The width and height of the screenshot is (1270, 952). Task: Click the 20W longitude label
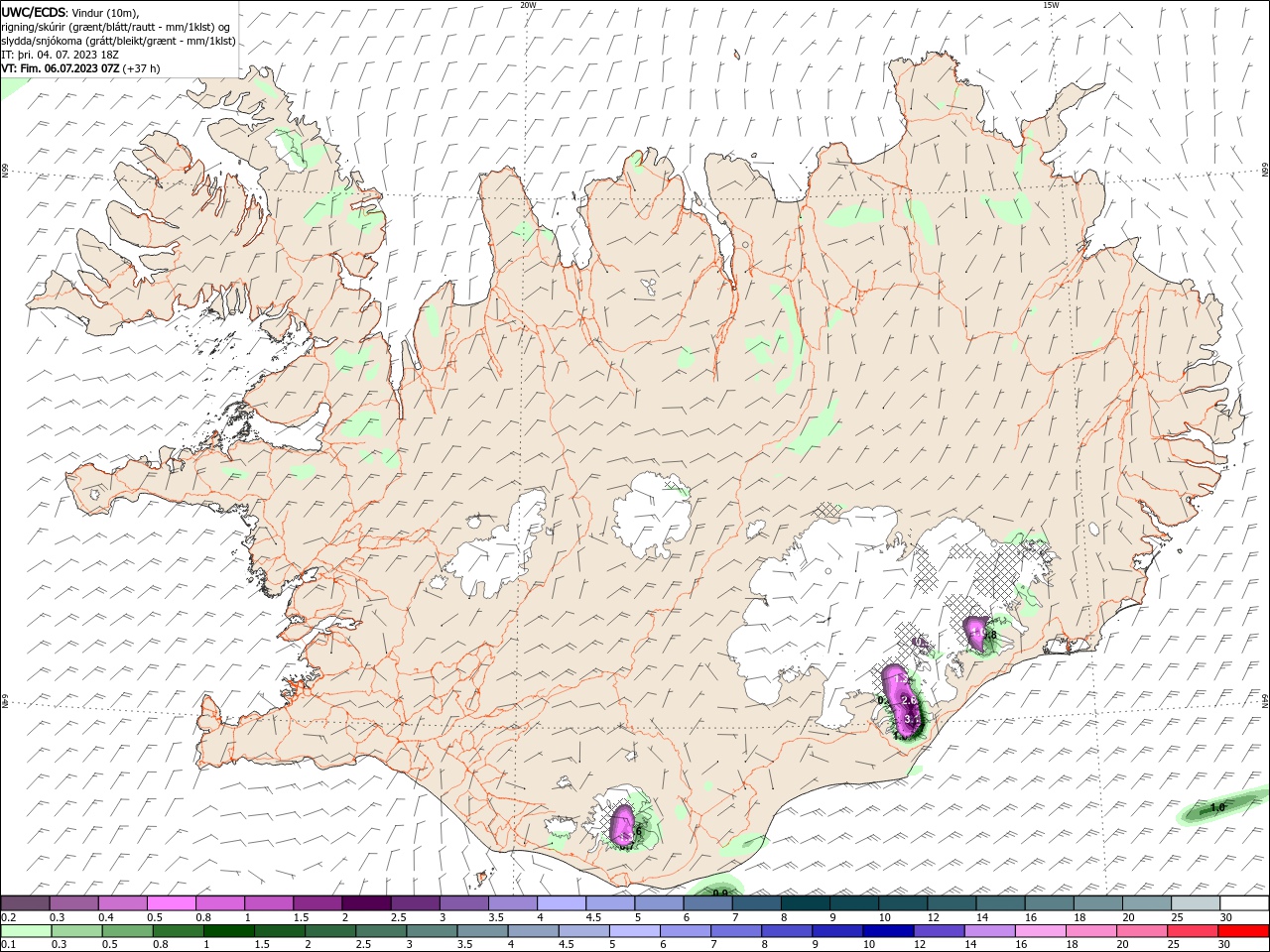click(528, 5)
